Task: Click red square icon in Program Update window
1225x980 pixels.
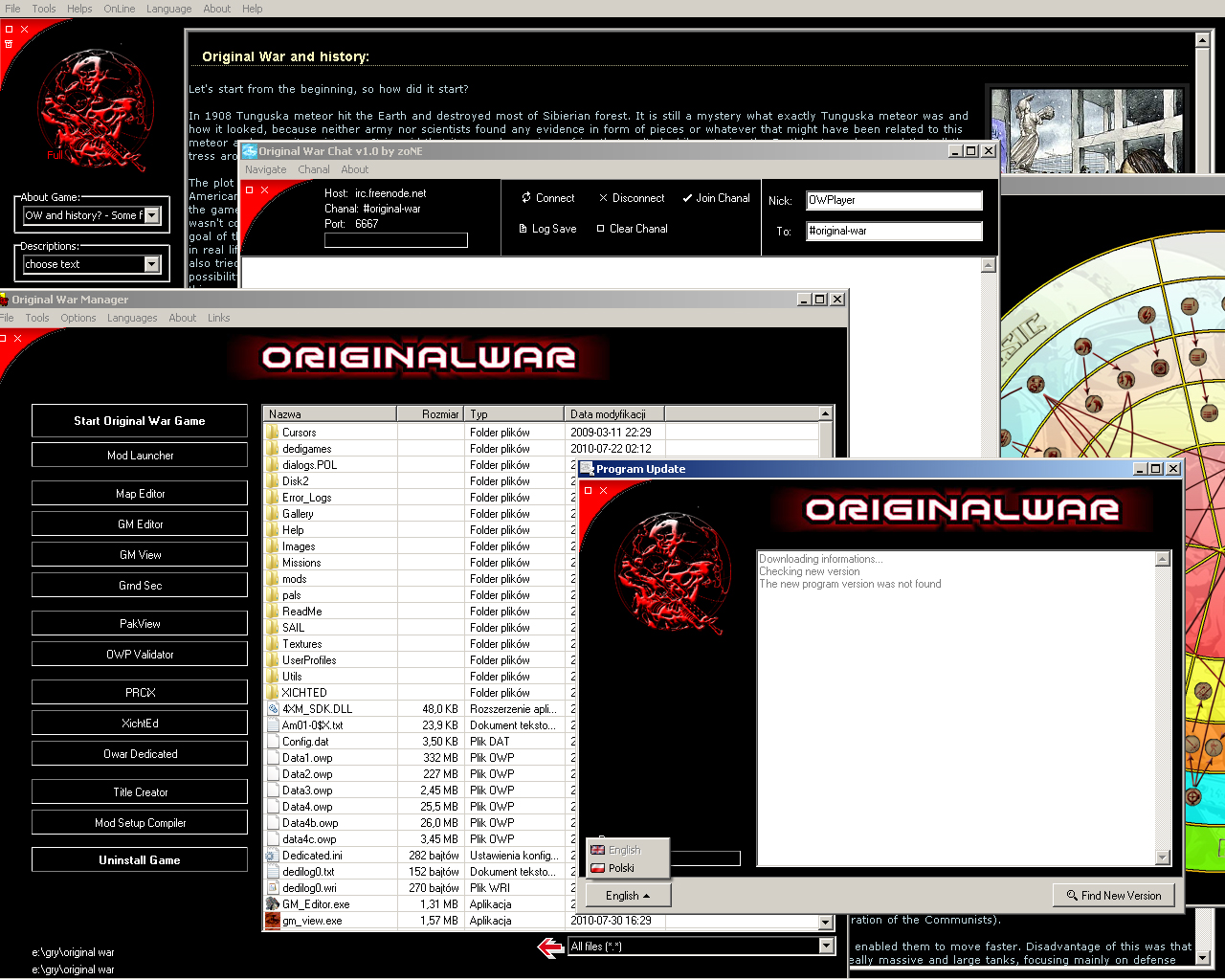Action: click(x=589, y=491)
